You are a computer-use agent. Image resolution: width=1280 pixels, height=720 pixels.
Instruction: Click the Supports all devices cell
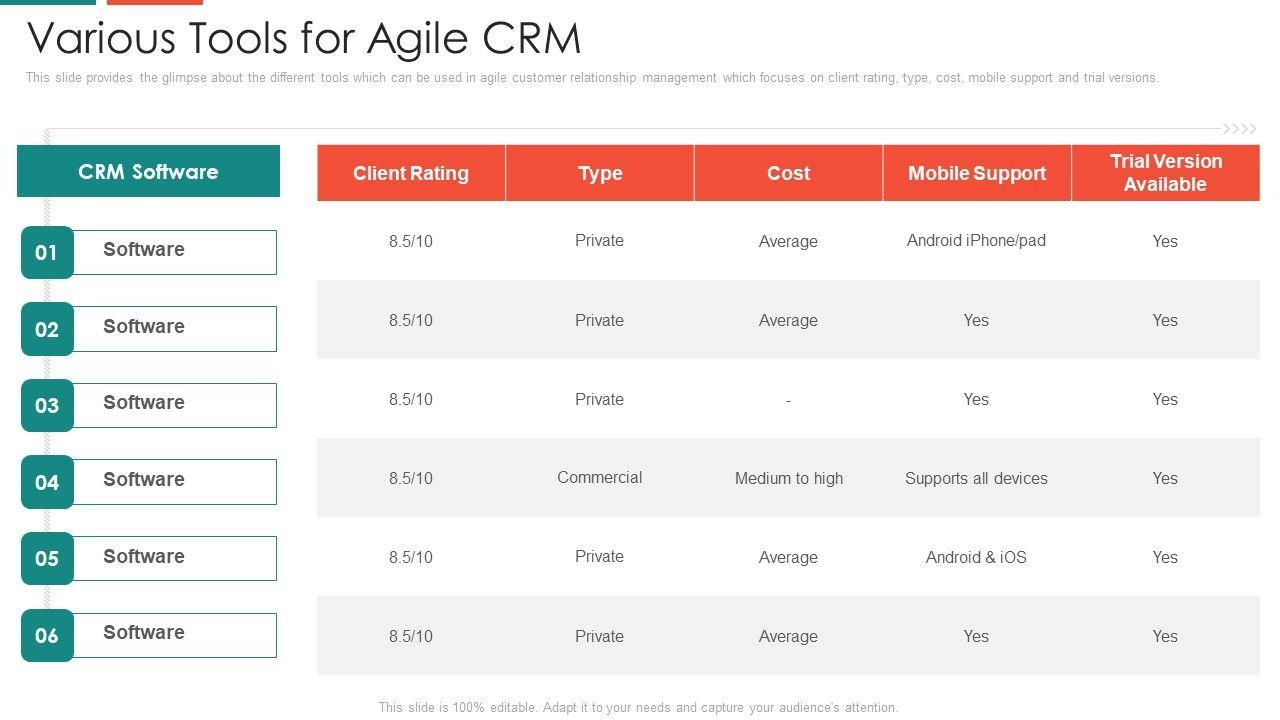point(976,478)
